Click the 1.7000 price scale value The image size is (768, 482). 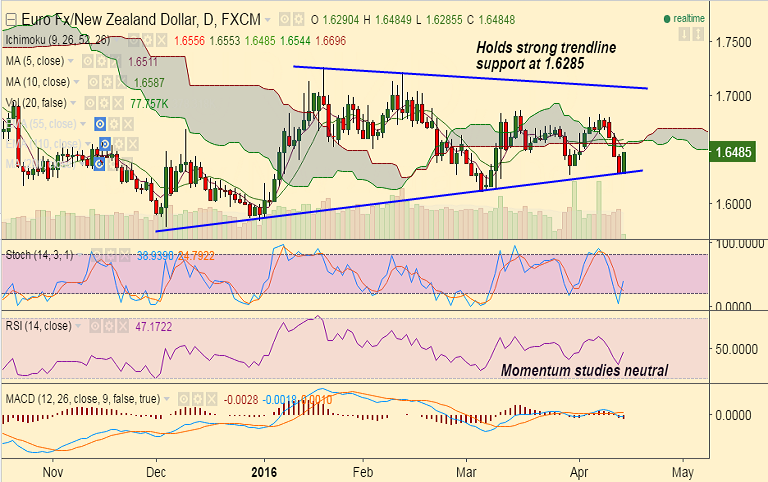[733, 96]
